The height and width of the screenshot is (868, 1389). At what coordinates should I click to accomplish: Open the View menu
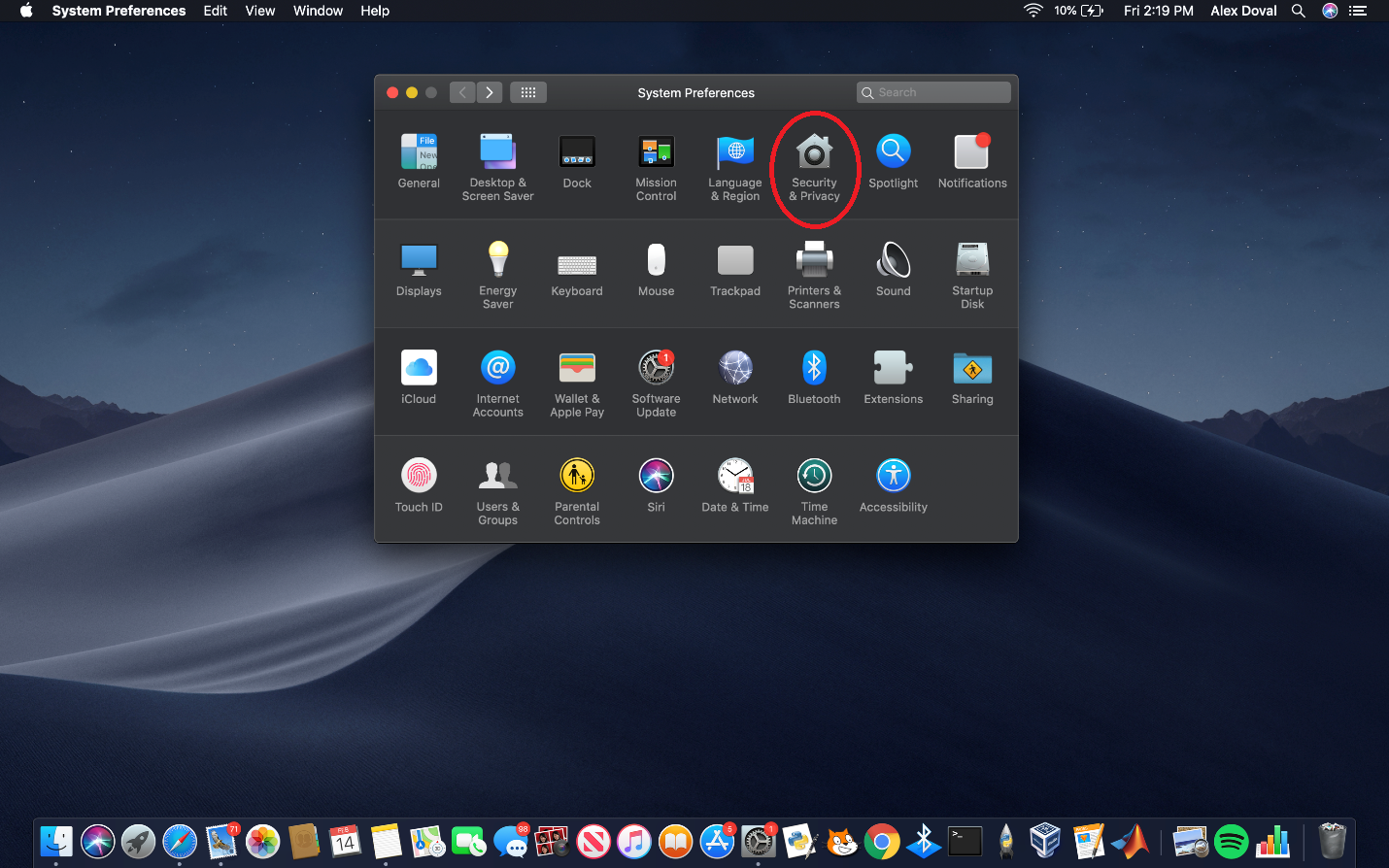[259, 11]
